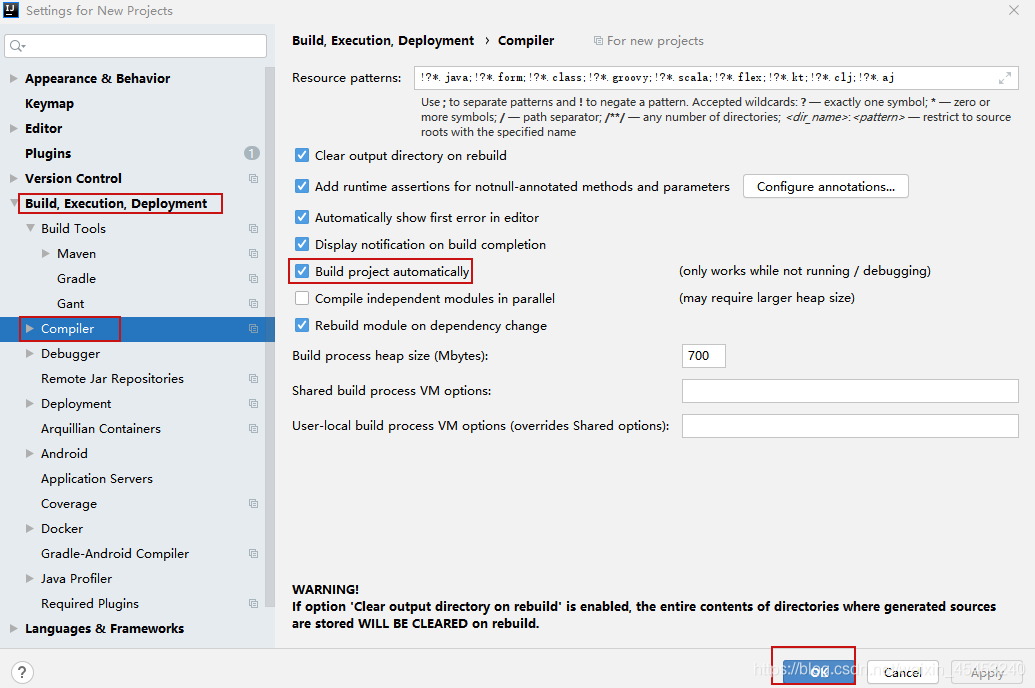The height and width of the screenshot is (688, 1035).
Task: Click Shared build process VM options field
Action: tap(850, 391)
